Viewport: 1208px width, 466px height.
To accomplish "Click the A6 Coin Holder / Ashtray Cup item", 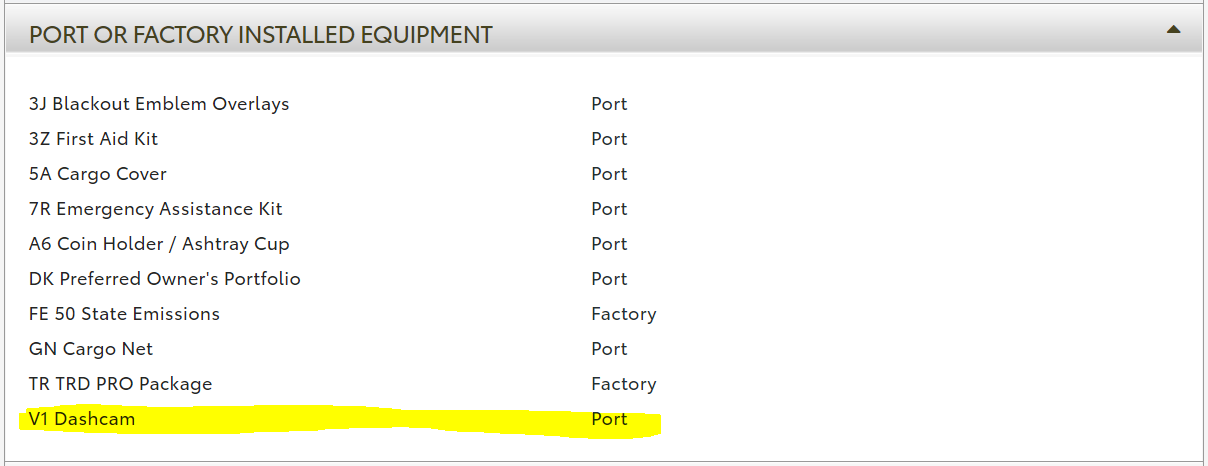I will click(x=159, y=244).
